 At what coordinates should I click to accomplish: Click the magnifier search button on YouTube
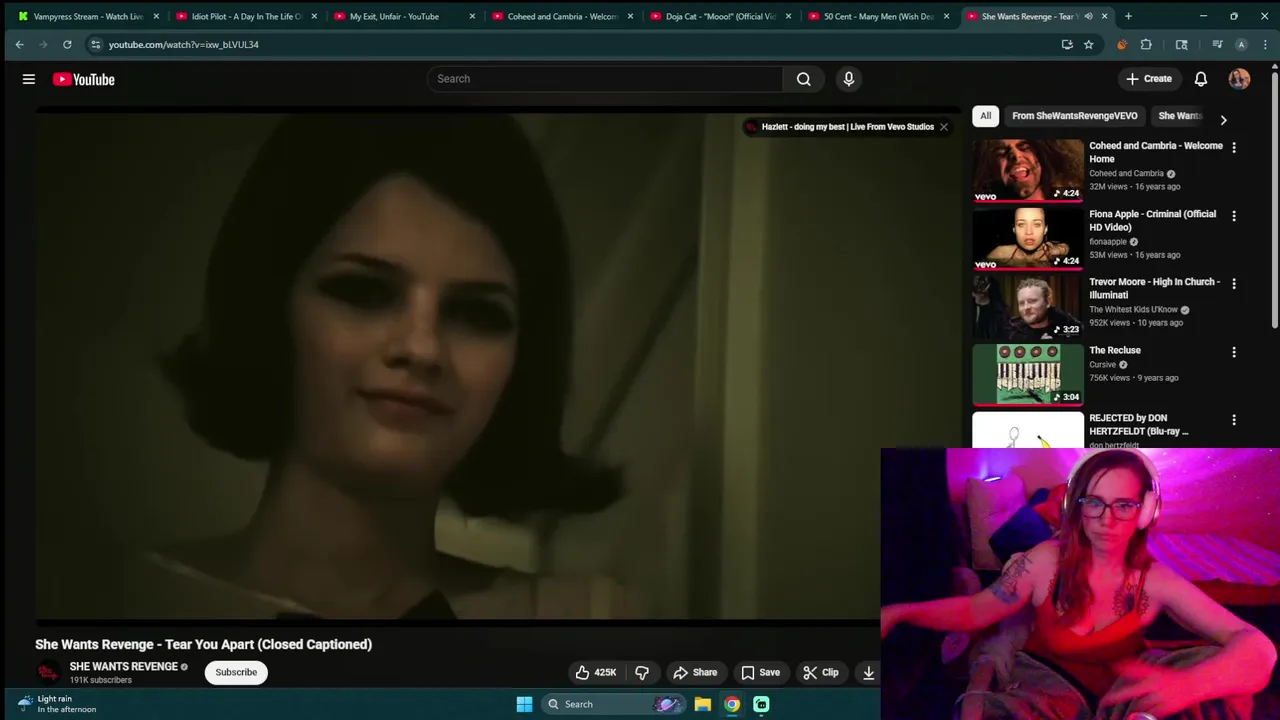click(x=804, y=79)
